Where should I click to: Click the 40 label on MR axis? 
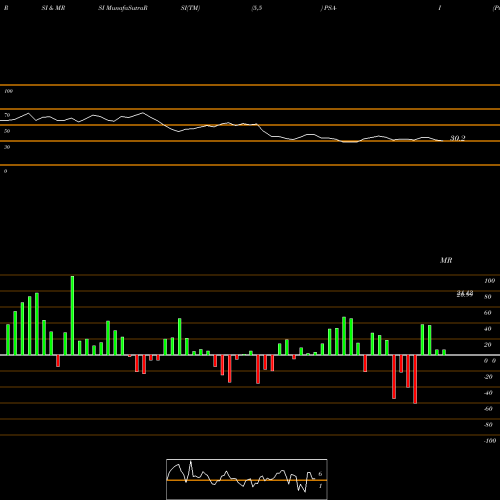pyautogui.click(x=488, y=329)
